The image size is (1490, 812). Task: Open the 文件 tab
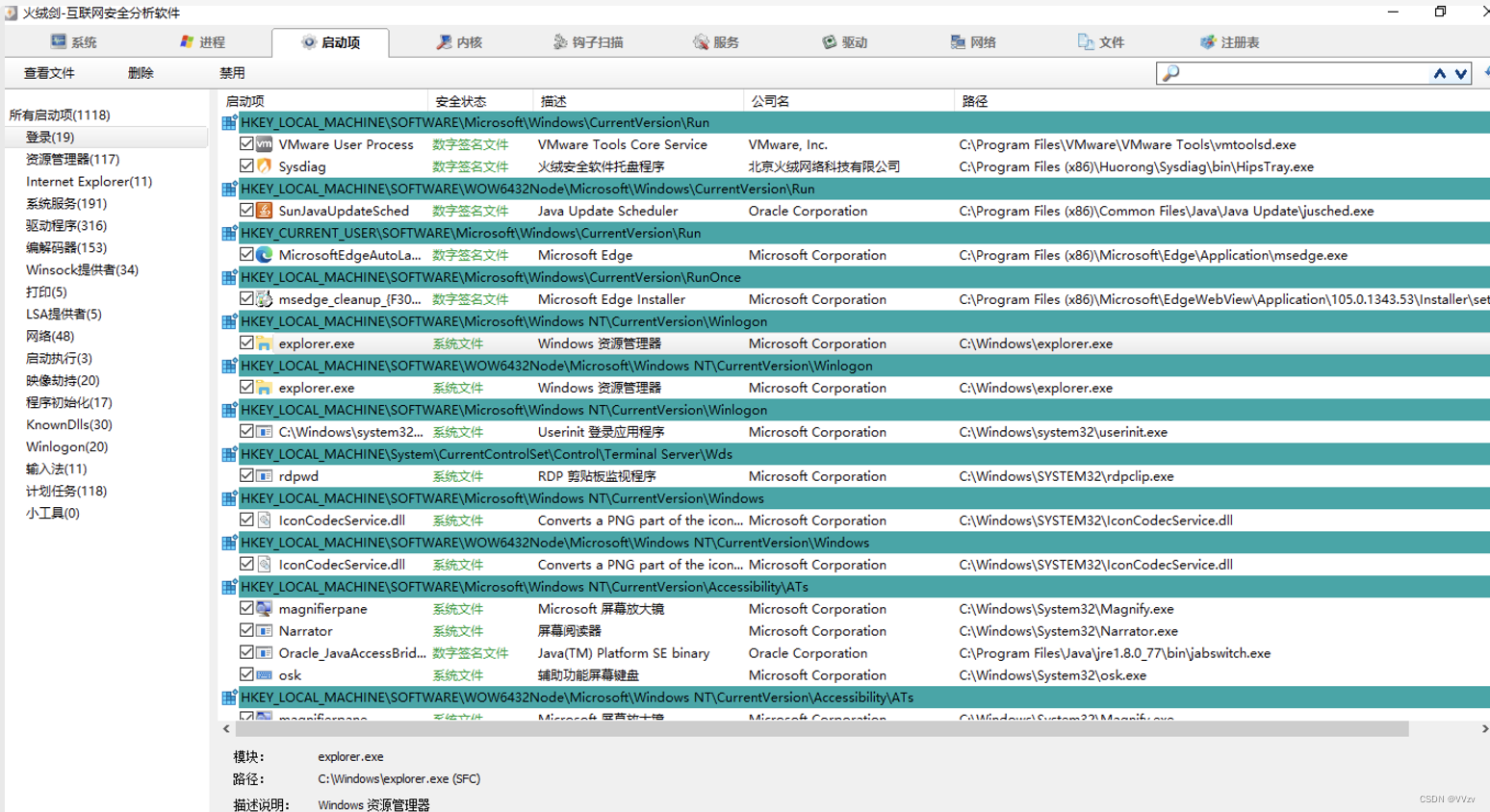tap(1101, 42)
